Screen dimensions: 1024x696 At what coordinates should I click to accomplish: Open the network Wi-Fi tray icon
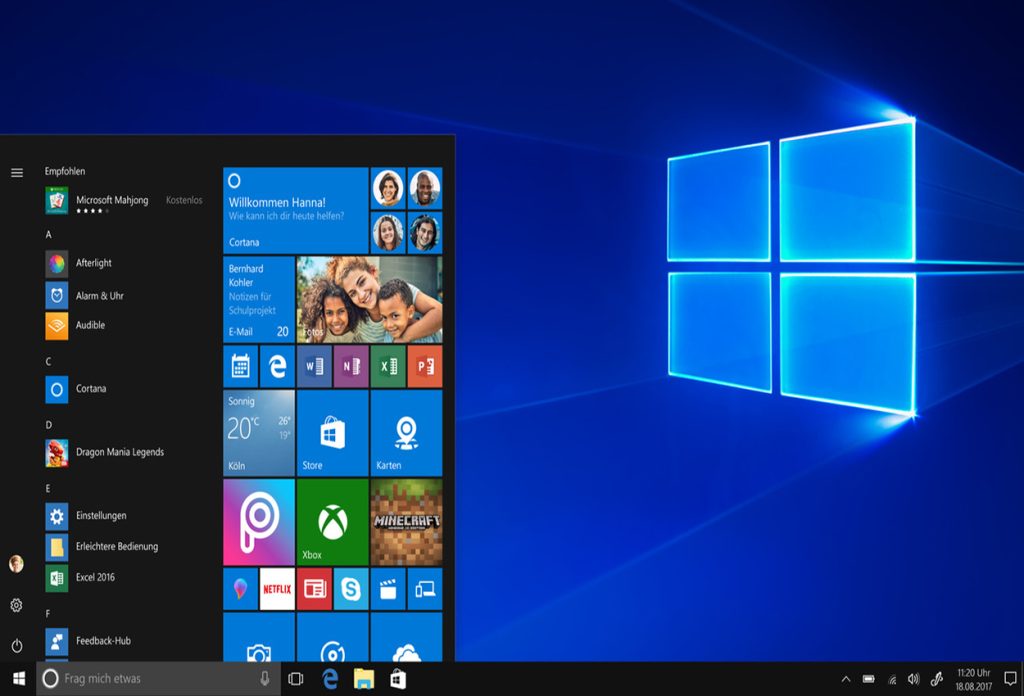point(891,679)
